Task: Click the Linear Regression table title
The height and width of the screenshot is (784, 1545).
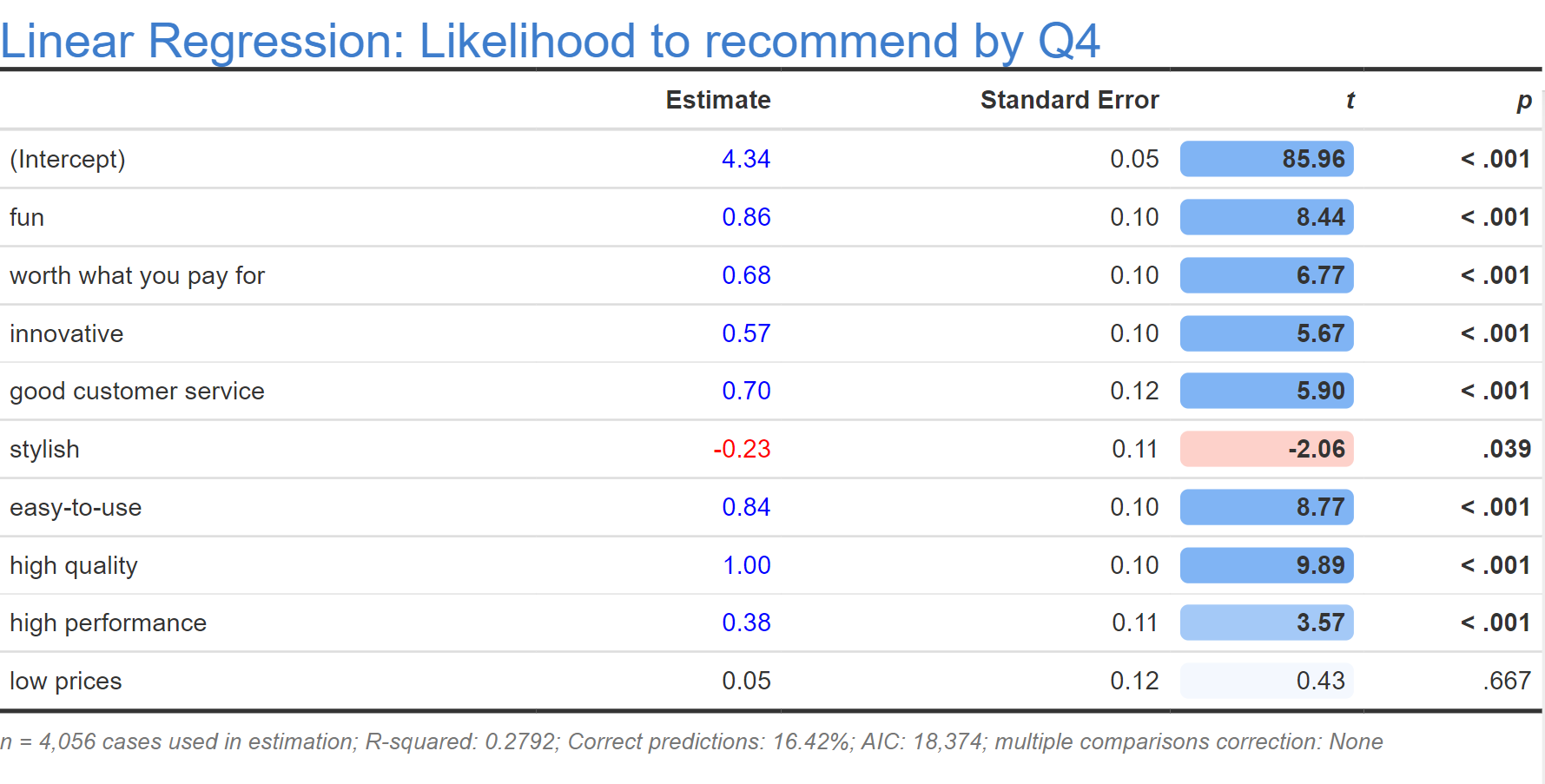Action: coord(550,41)
